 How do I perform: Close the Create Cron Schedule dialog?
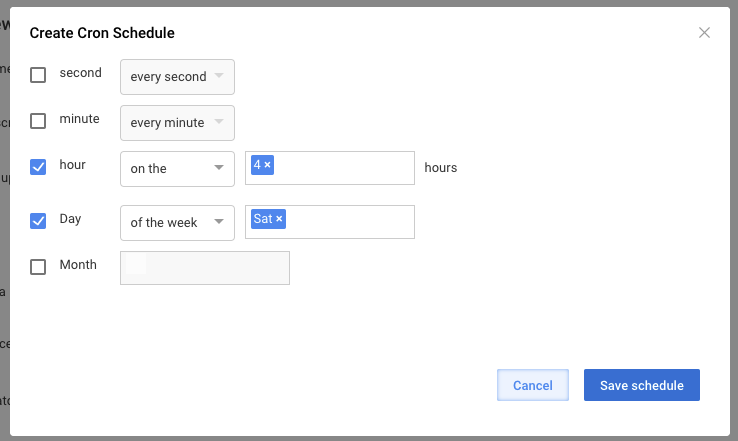[704, 32]
